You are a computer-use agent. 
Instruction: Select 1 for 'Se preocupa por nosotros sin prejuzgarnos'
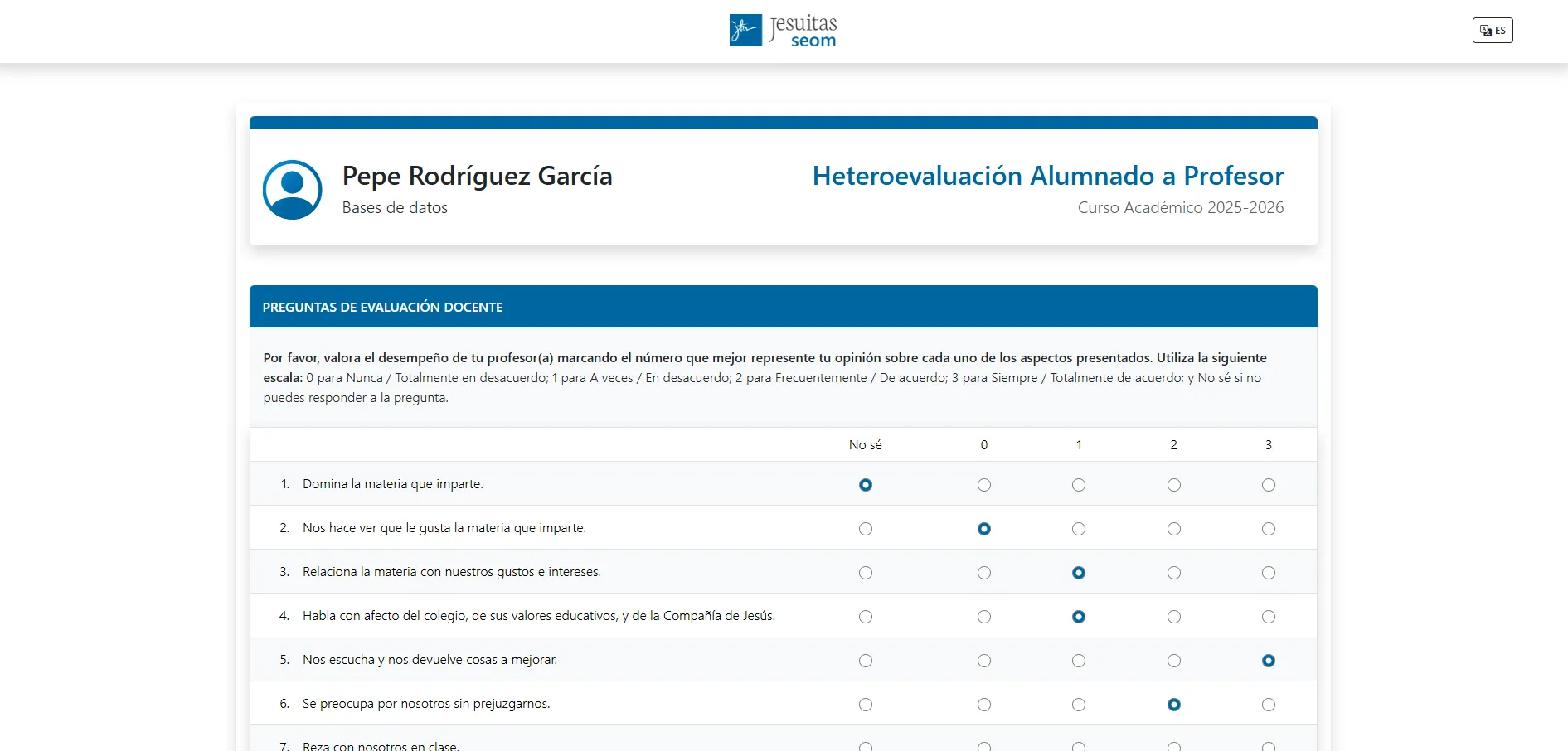(x=1079, y=705)
